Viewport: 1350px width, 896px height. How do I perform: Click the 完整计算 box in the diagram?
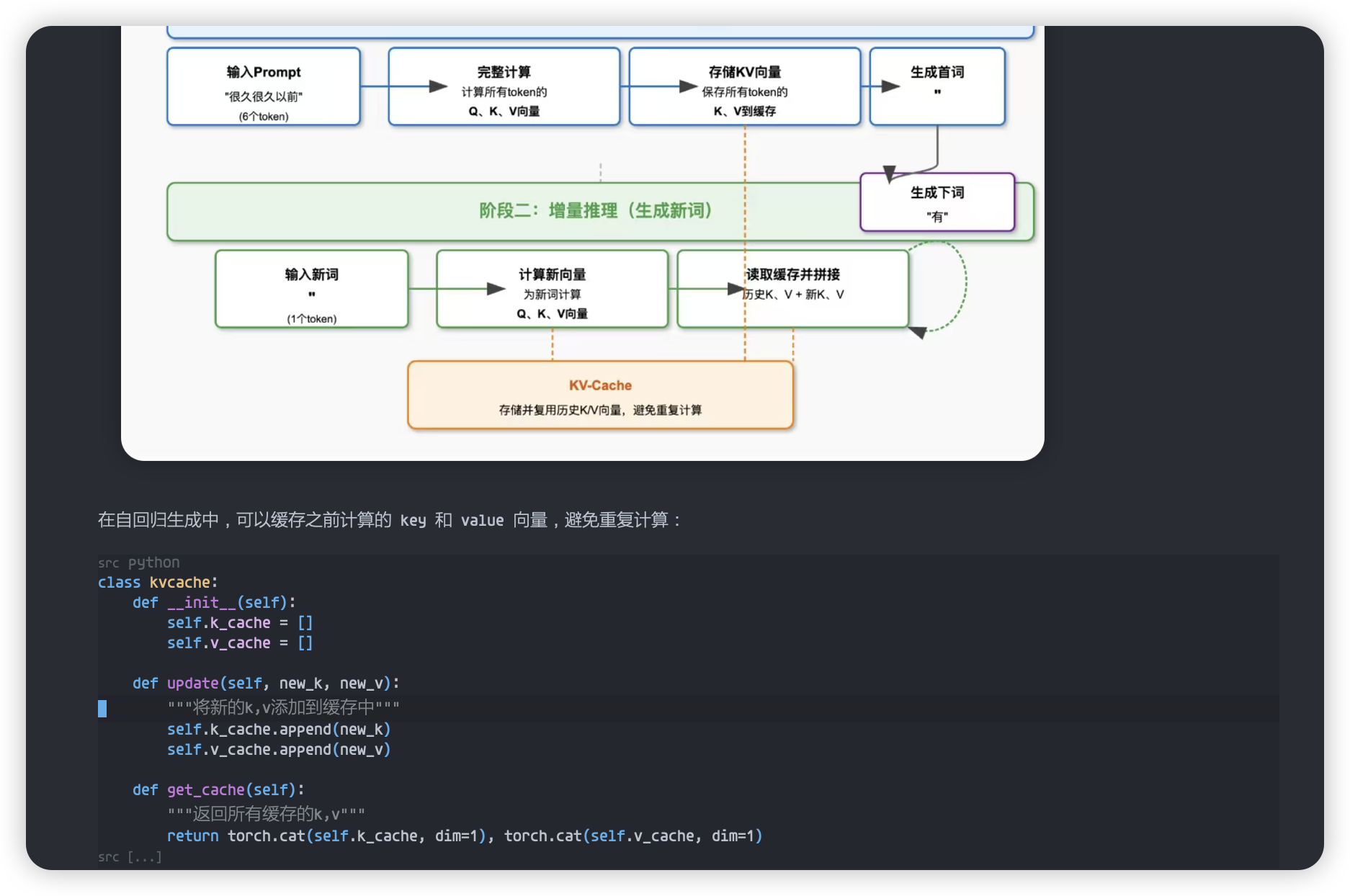point(504,87)
